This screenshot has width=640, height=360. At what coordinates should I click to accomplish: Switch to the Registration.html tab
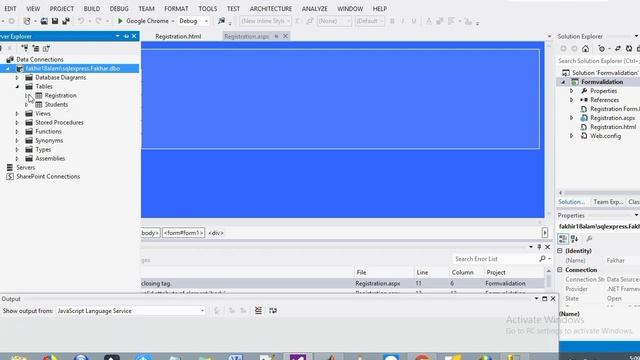[x=178, y=36]
